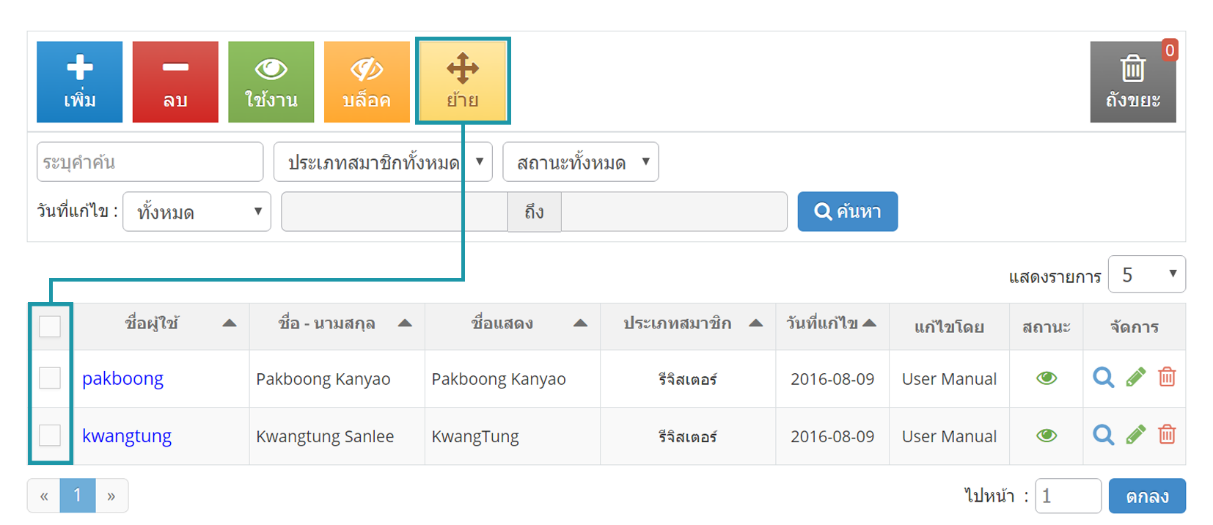The height and width of the screenshot is (525, 1213).
Task: Delete pakboong using the red trash icon
Action: point(1167,378)
